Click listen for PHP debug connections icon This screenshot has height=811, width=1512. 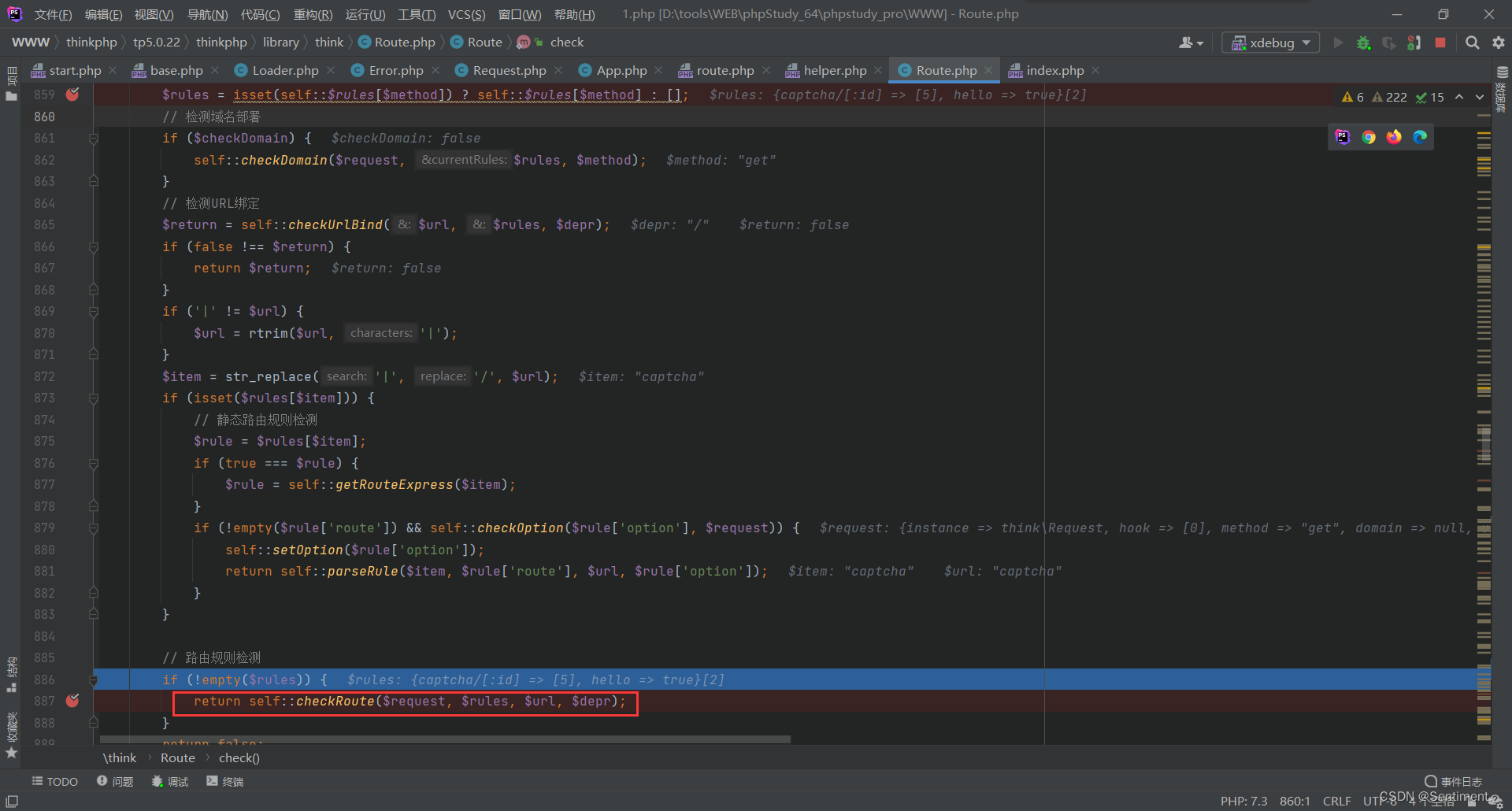[x=1414, y=43]
